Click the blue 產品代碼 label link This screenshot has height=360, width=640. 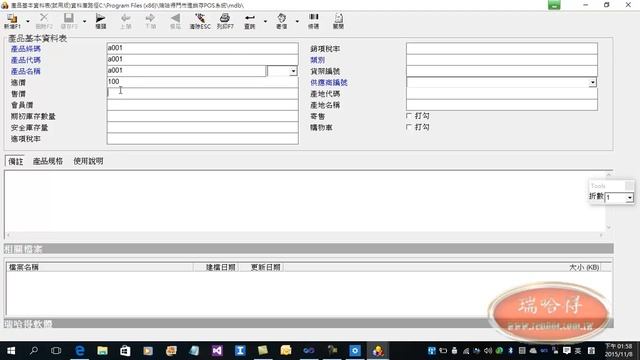click(x=26, y=60)
